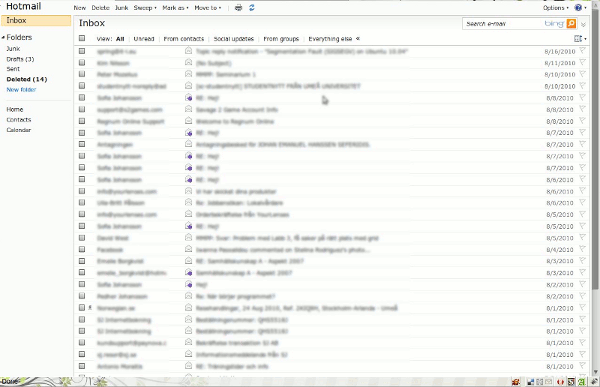The image size is (600, 387).
Task: Expand the Mark as dropdown
Action: [x=175, y=8]
